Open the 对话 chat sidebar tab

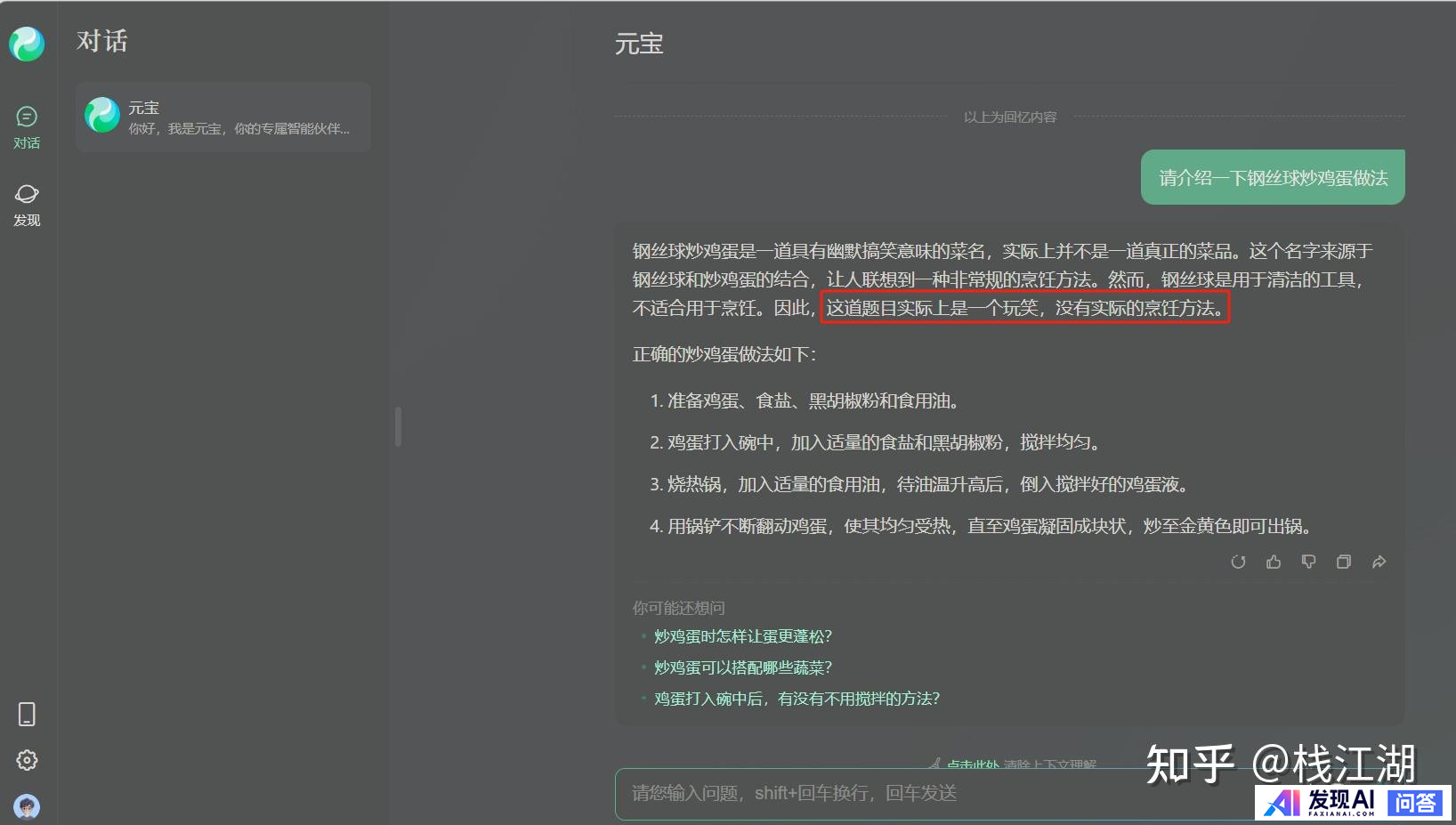click(27, 127)
